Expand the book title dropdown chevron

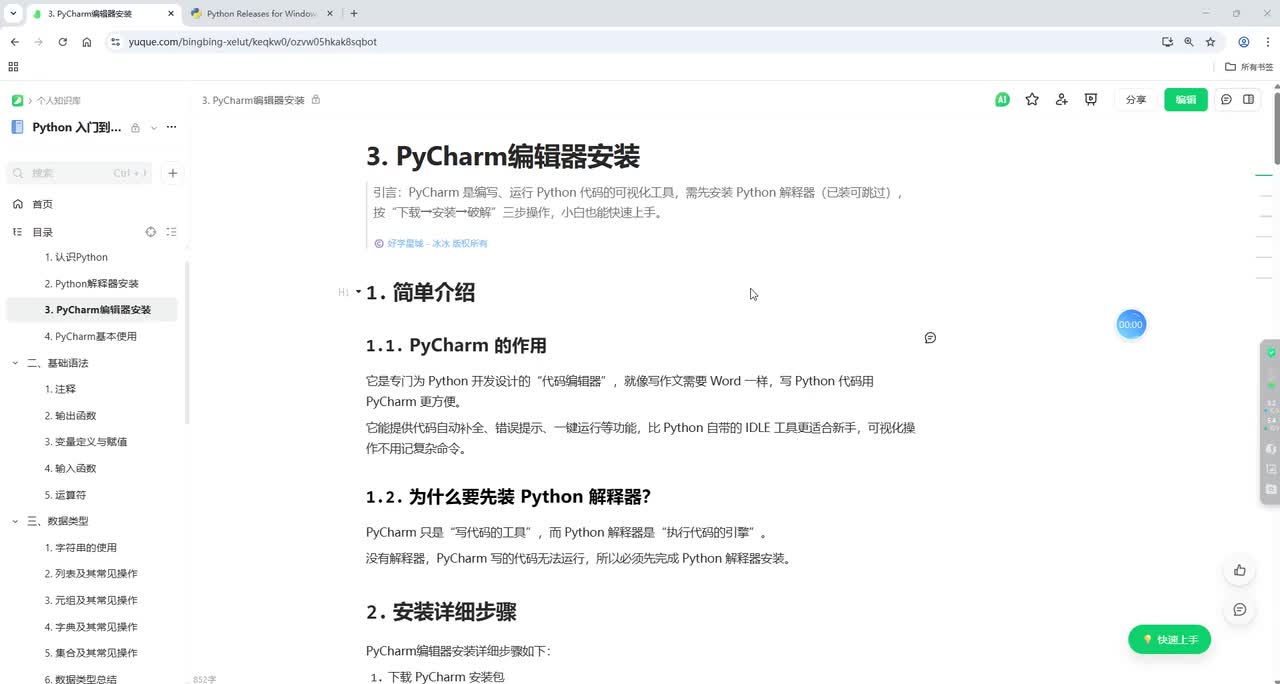pyautogui.click(x=153, y=128)
